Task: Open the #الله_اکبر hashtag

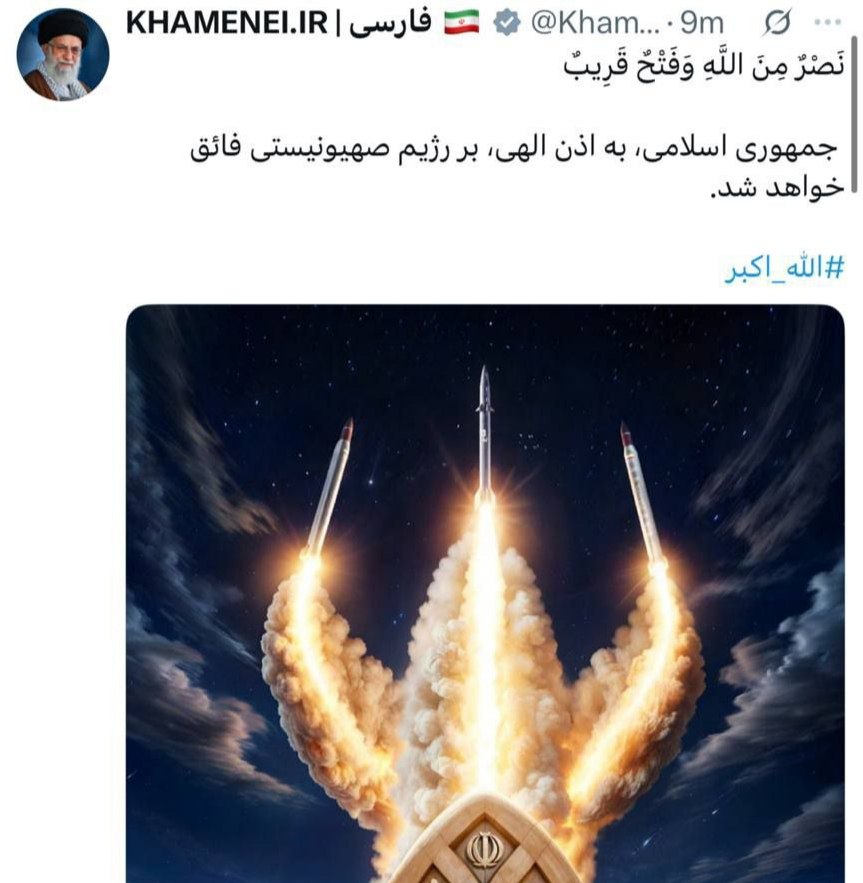Action: [785, 269]
